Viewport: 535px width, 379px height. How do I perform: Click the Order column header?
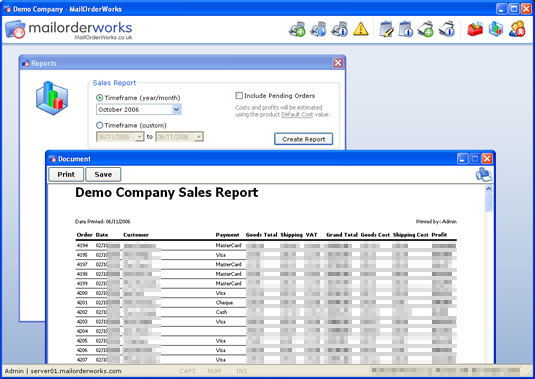tap(85, 235)
